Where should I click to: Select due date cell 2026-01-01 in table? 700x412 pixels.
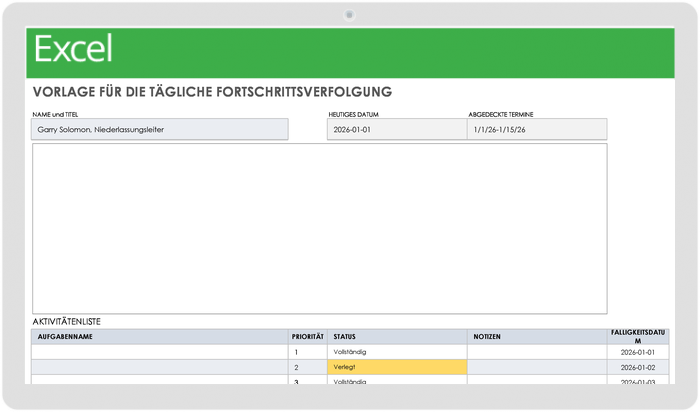(x=638, y=352)
